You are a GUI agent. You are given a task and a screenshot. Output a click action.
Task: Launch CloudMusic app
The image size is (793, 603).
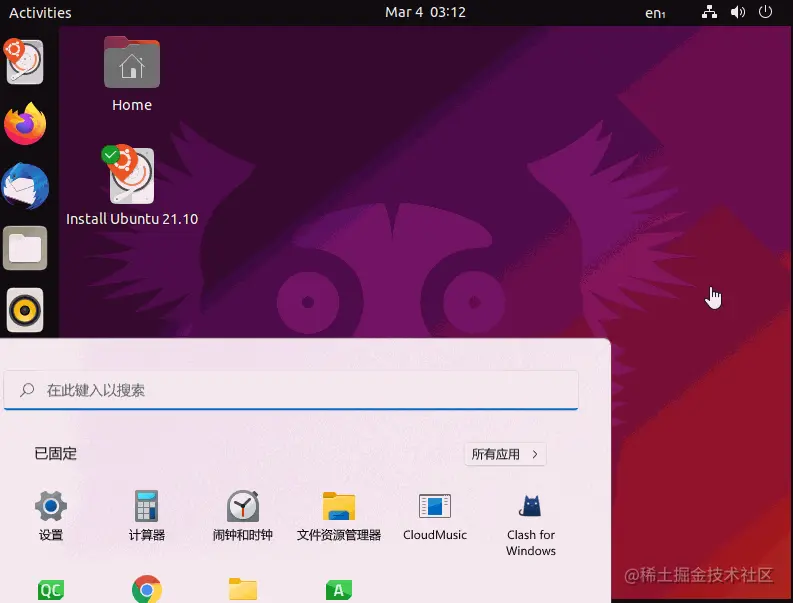click(x=435, y=515)
